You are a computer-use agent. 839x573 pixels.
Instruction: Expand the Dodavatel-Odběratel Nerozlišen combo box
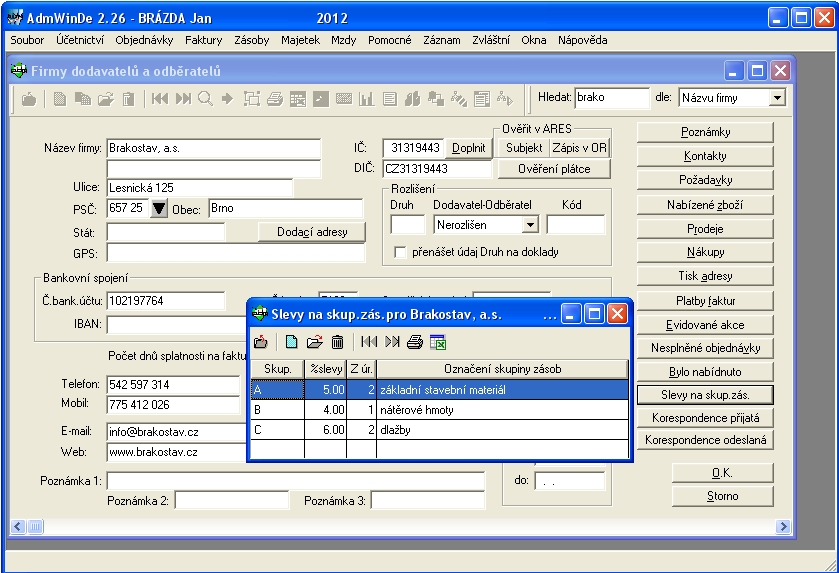coord(530,225)
